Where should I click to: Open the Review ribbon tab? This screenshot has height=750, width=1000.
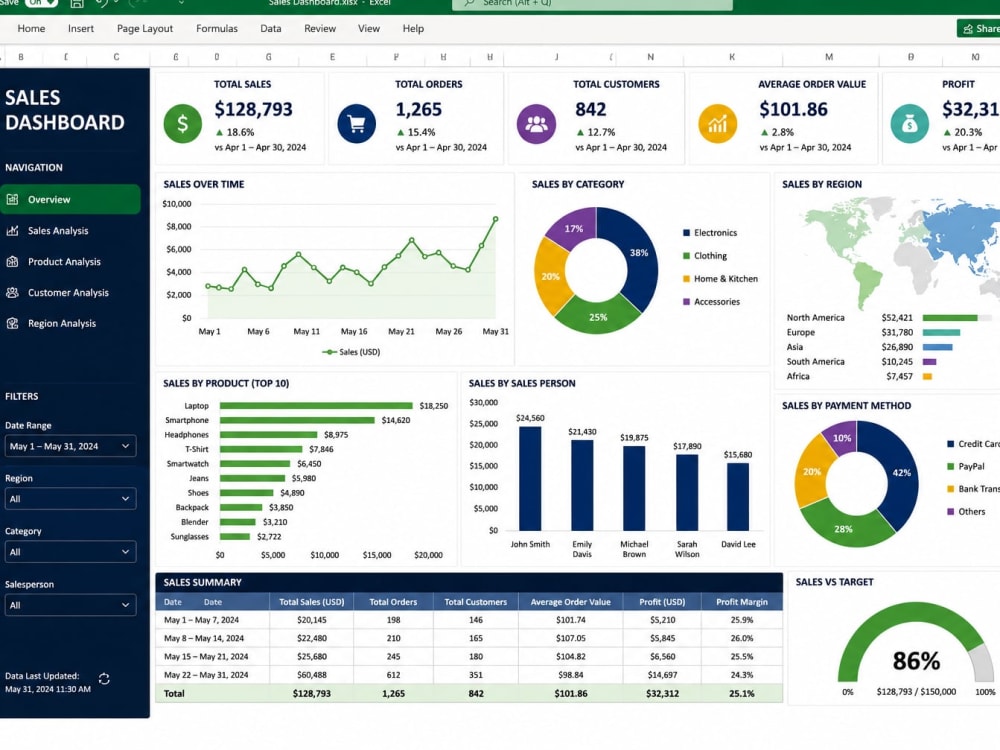pyautogui.click(x=320, y=29)
